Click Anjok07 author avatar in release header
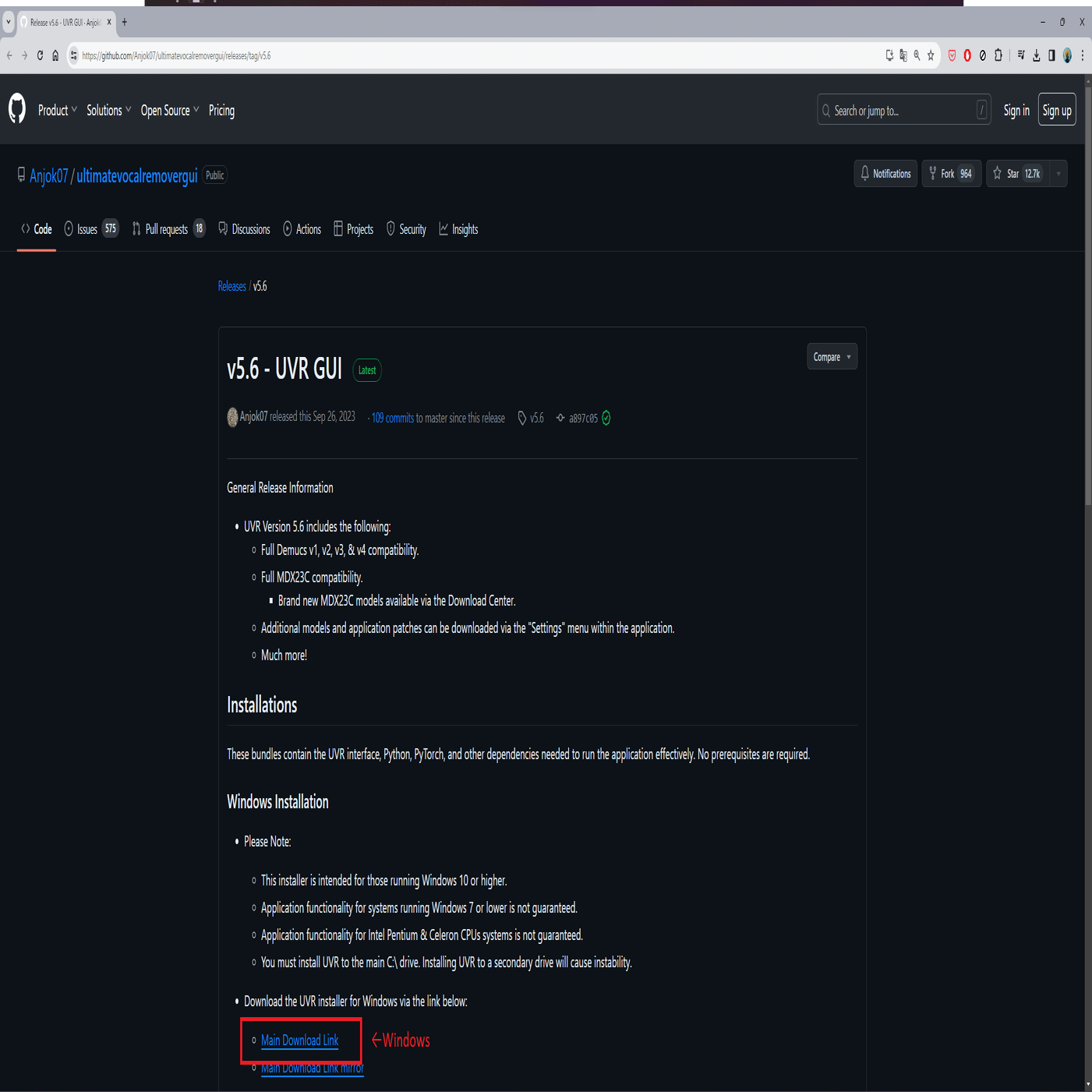Image resolution: width=1092 pixels, height=1092 pixels. pyautogui.click(x=232, y=417)
